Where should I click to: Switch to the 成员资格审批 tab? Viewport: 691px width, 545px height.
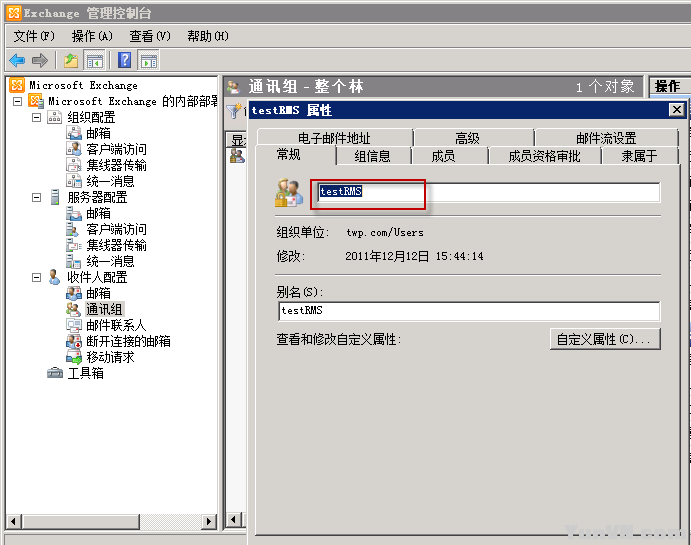click(x=544, y=156)
